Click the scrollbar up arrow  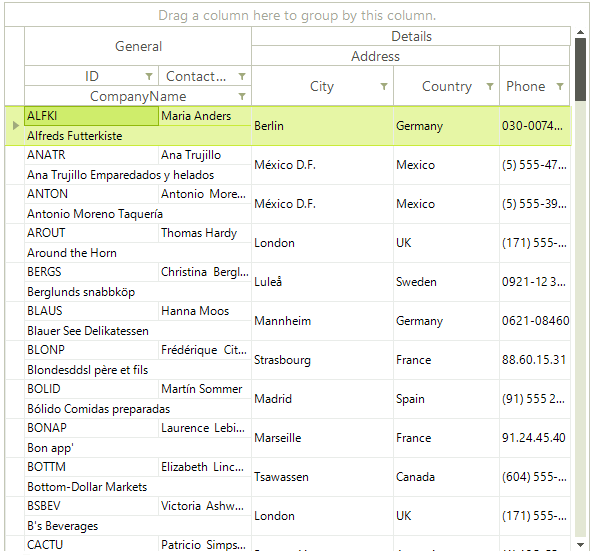click(x=580, y=32)
